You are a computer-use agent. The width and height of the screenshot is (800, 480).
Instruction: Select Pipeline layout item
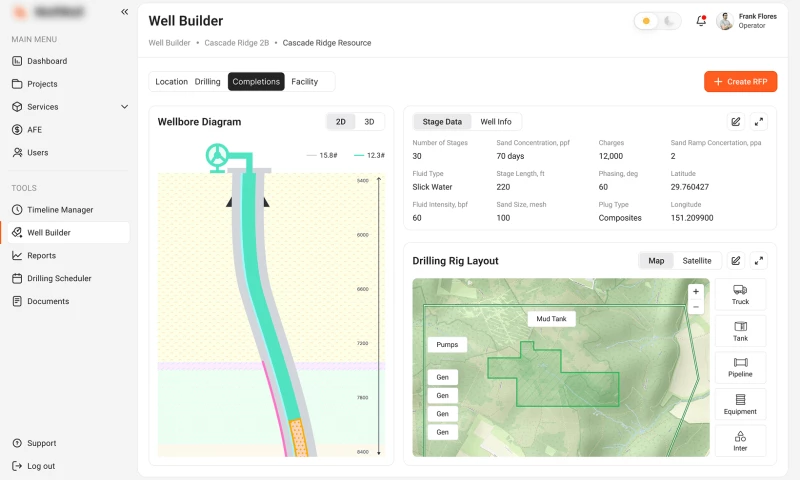click(740, 368)
